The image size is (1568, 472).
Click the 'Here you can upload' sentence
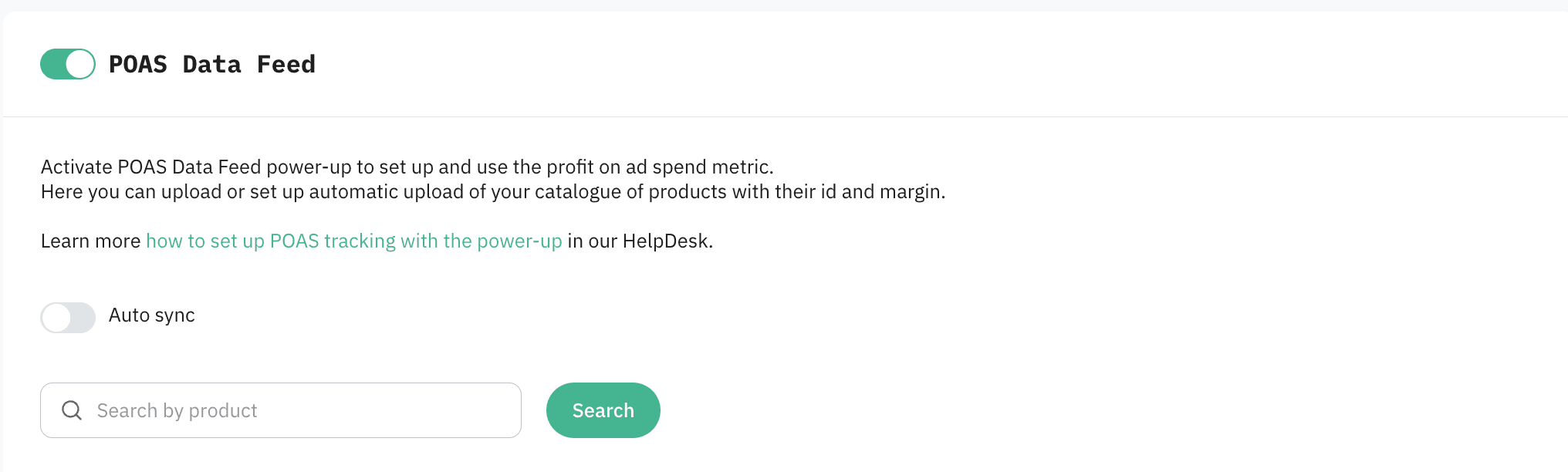pos(492,191)
